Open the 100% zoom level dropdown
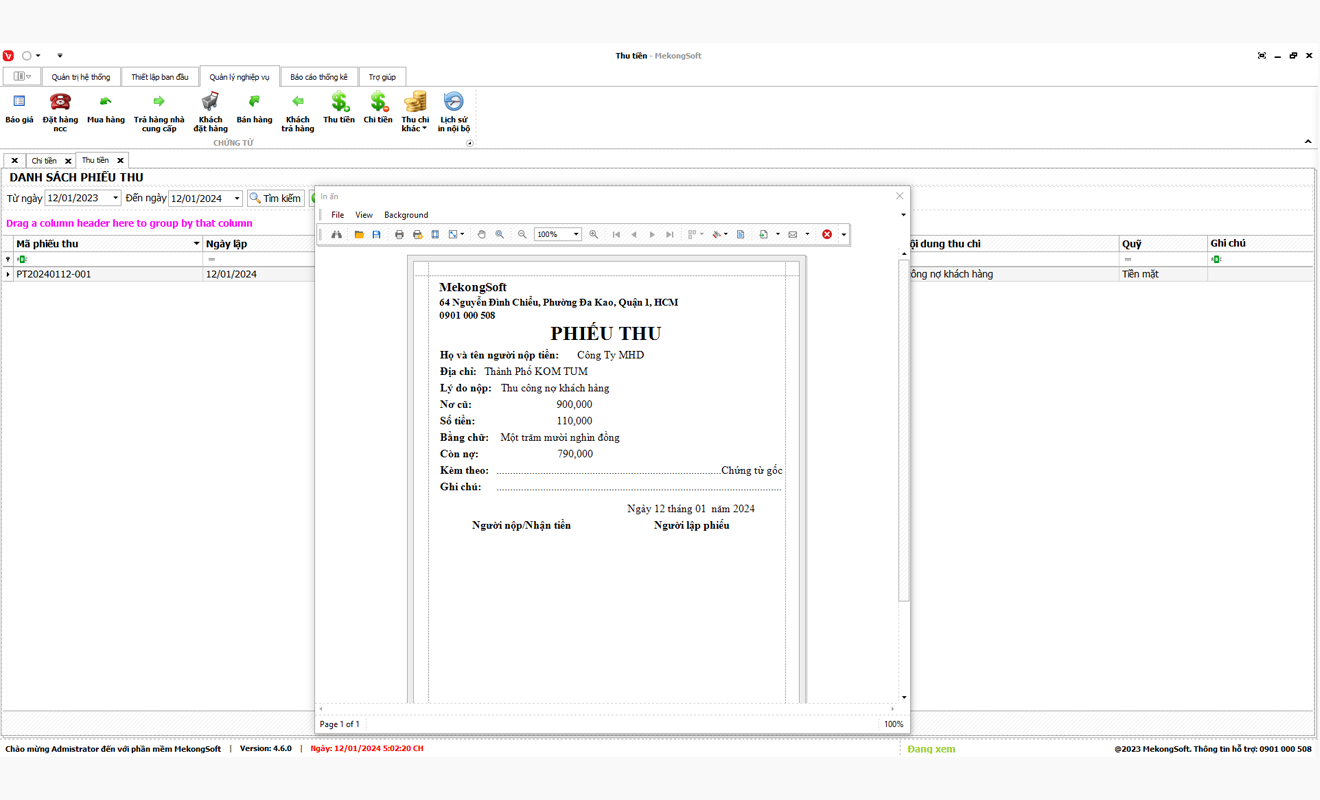Screen dimensions: 1320x800 (576, 235)
